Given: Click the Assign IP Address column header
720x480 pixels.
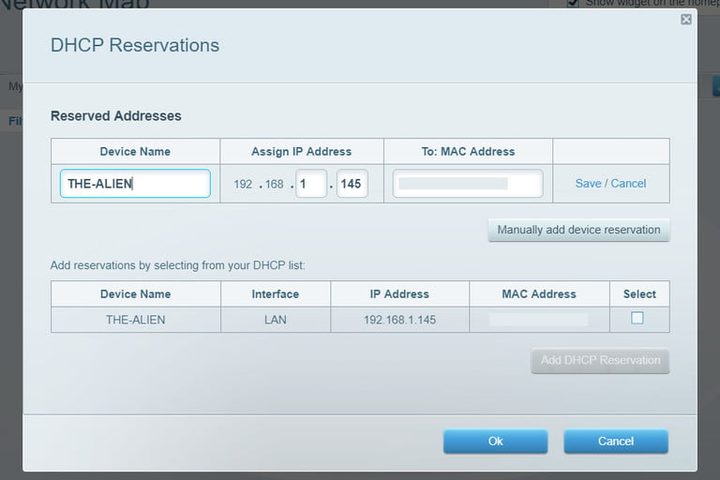Looking at the screenshot, I should [x=301, y=152].
